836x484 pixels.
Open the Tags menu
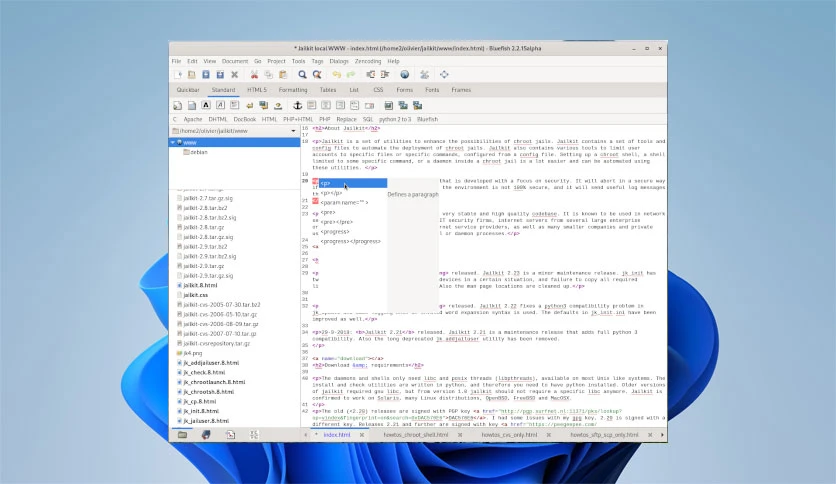317,61
